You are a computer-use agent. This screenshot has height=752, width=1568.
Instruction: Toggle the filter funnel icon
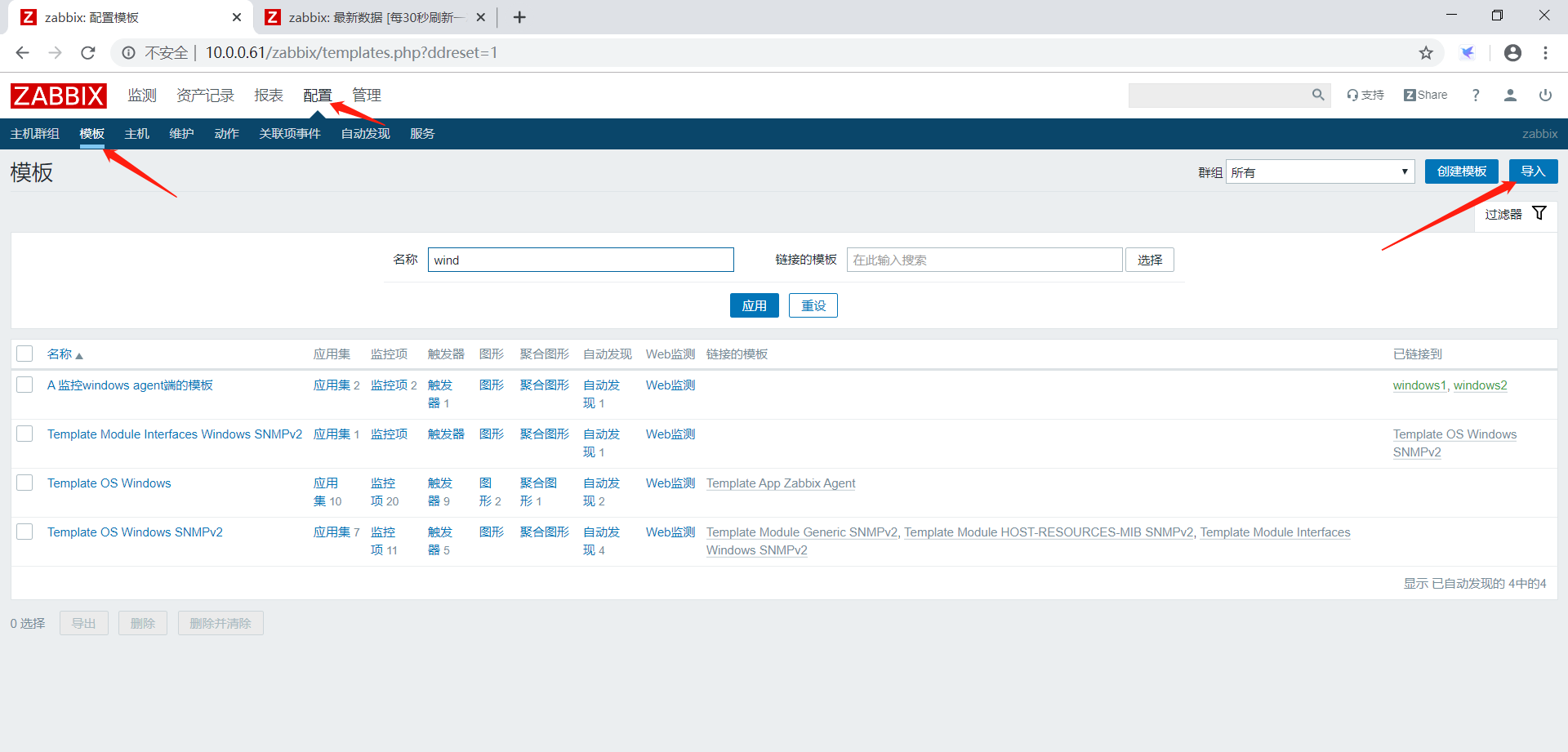tap(1539, 213)
